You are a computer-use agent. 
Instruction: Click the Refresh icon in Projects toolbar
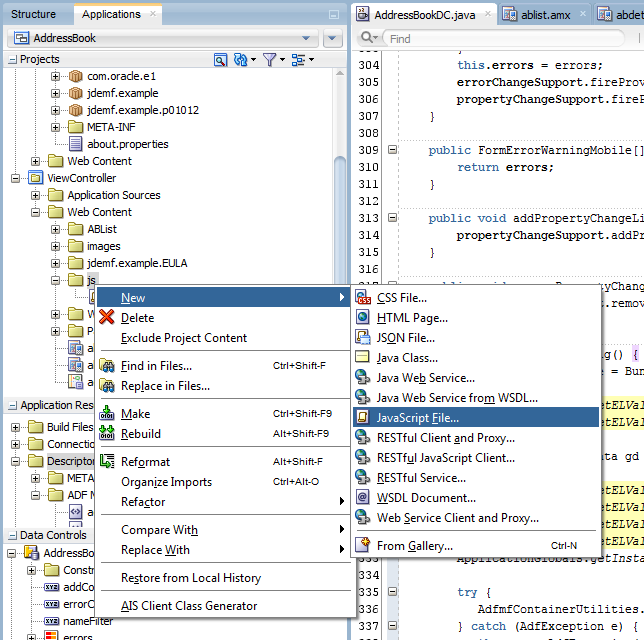[240, 60]
